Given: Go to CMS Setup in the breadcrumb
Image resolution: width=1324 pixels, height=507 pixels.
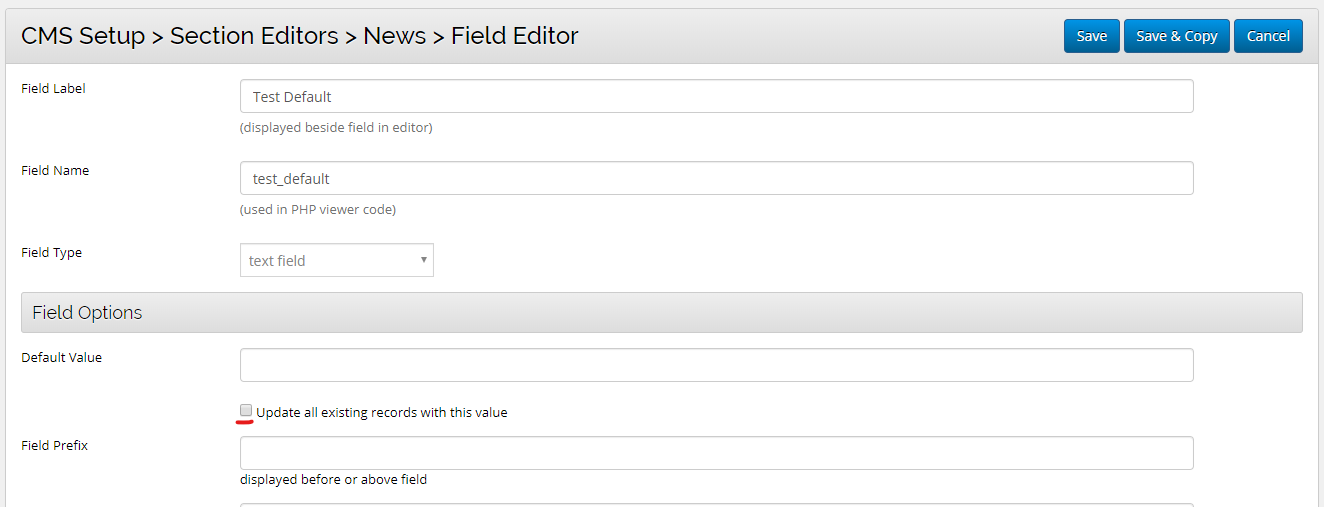Looking at the screenshot, I should point(82,36).
